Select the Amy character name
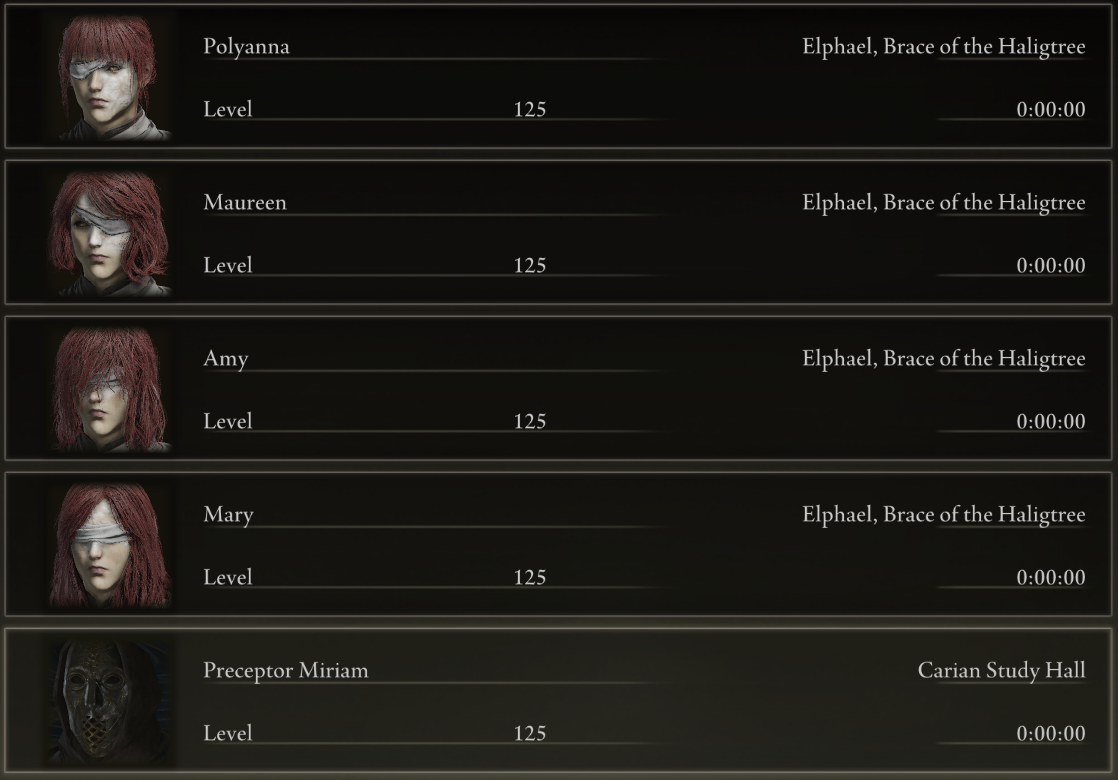 (225, 359)
